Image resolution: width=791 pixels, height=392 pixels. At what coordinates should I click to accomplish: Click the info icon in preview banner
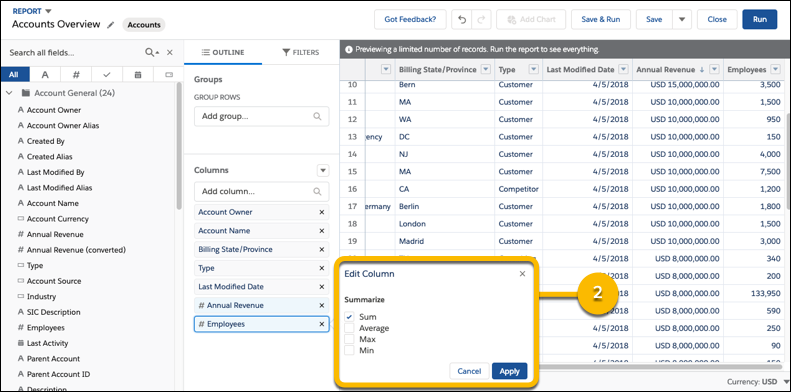(x=348, y=50)
